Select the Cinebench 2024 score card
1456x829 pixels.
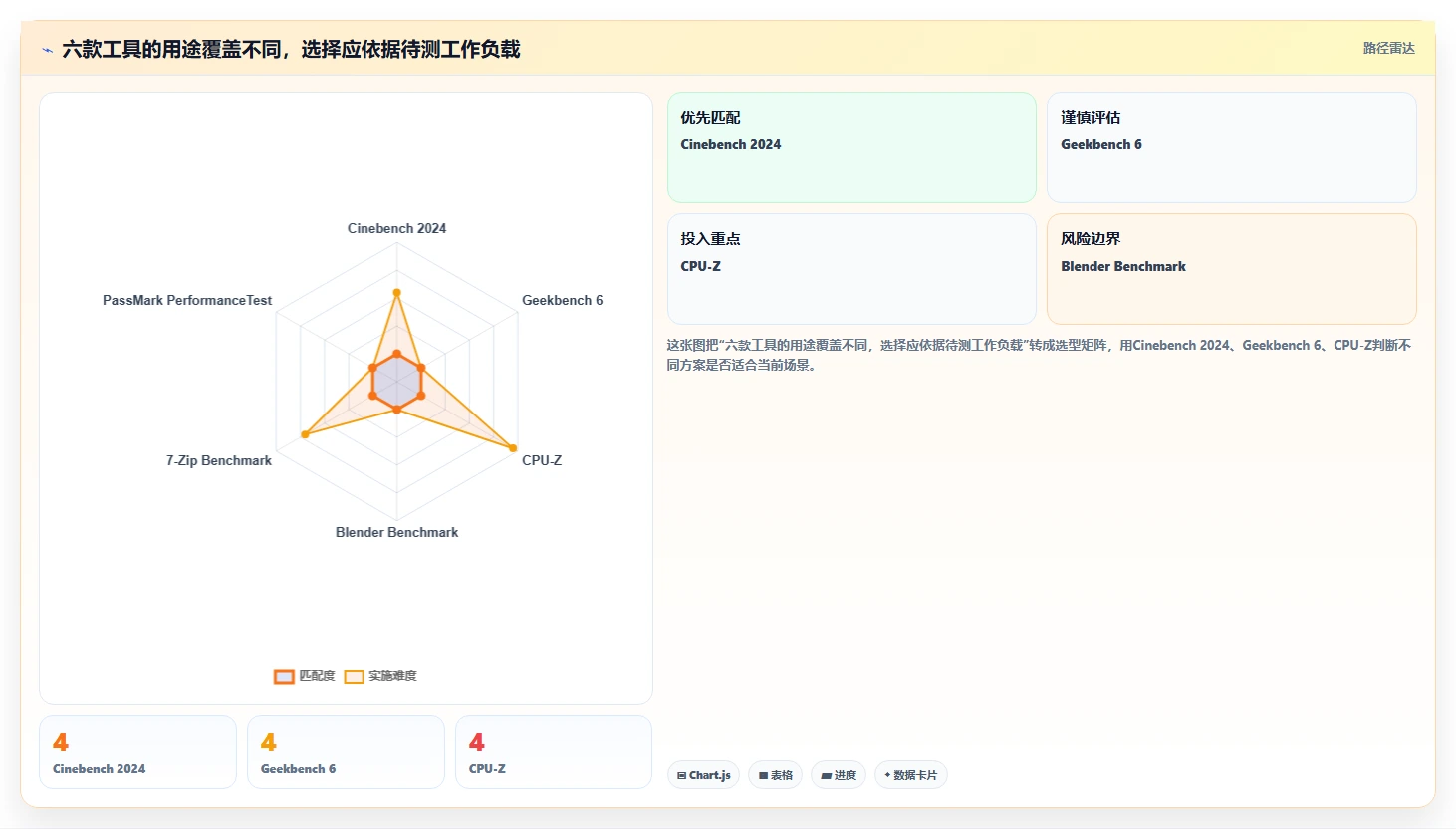tap(137, 752)
